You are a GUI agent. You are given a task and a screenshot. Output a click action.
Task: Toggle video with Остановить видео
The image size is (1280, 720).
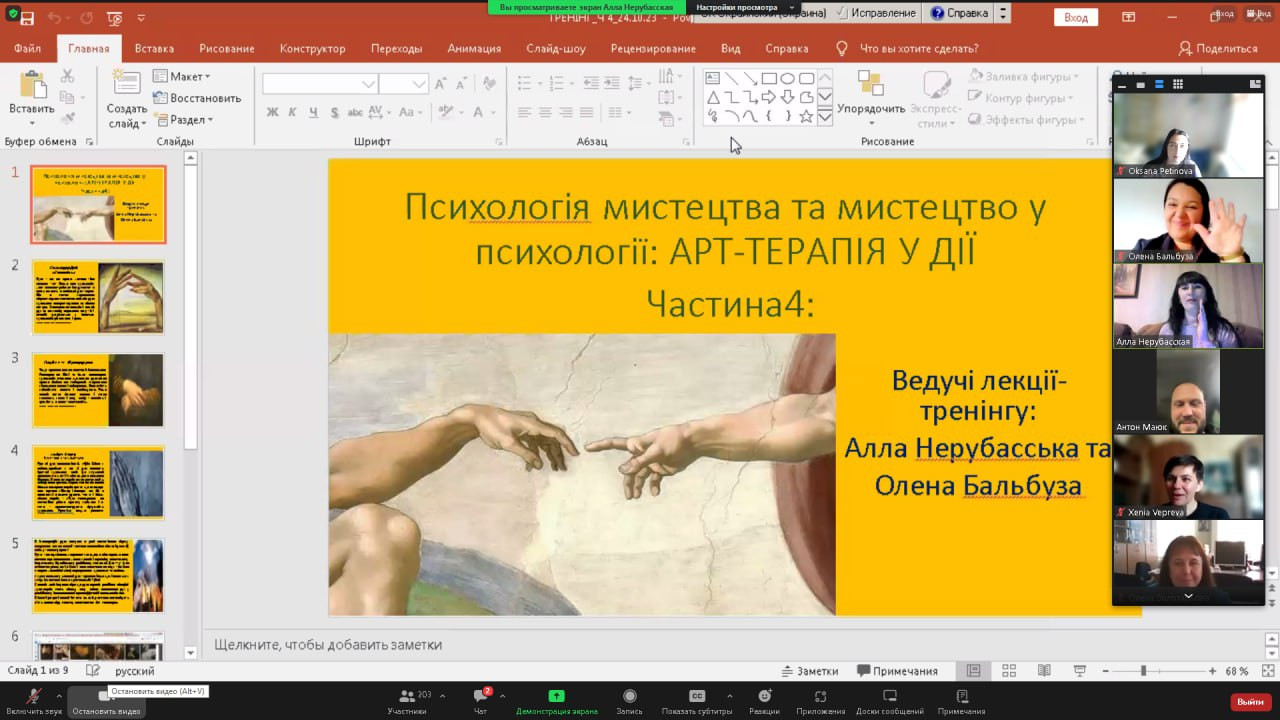pos(106,697)
